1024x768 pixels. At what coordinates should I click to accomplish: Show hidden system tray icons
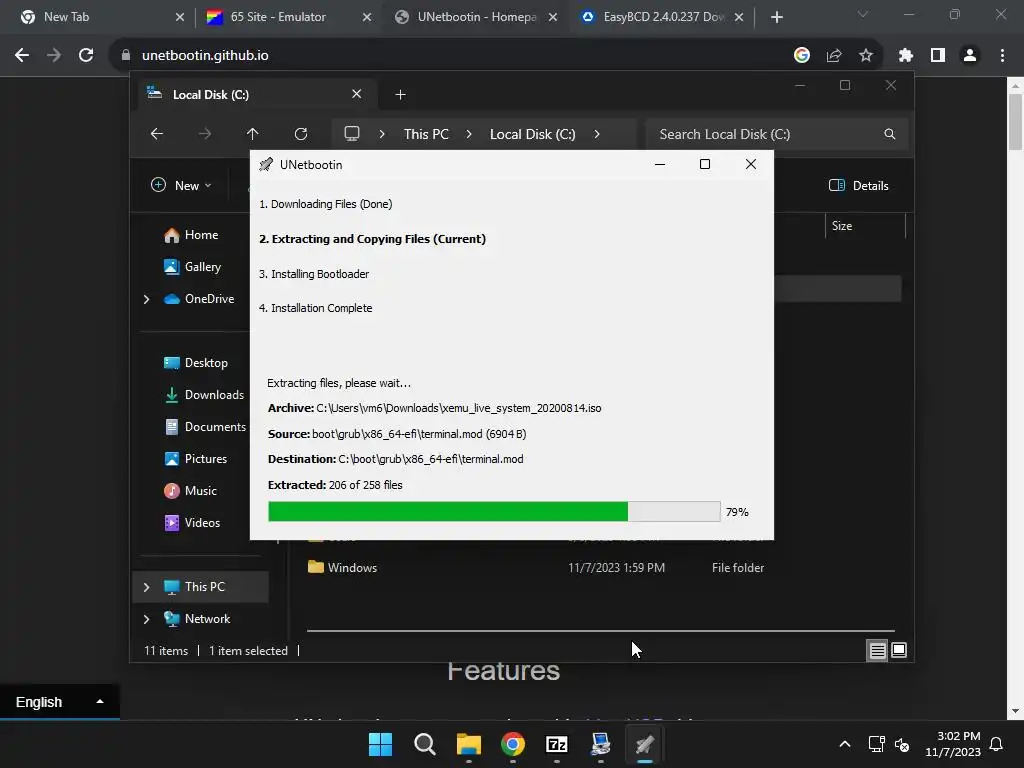tap(844, 744)
